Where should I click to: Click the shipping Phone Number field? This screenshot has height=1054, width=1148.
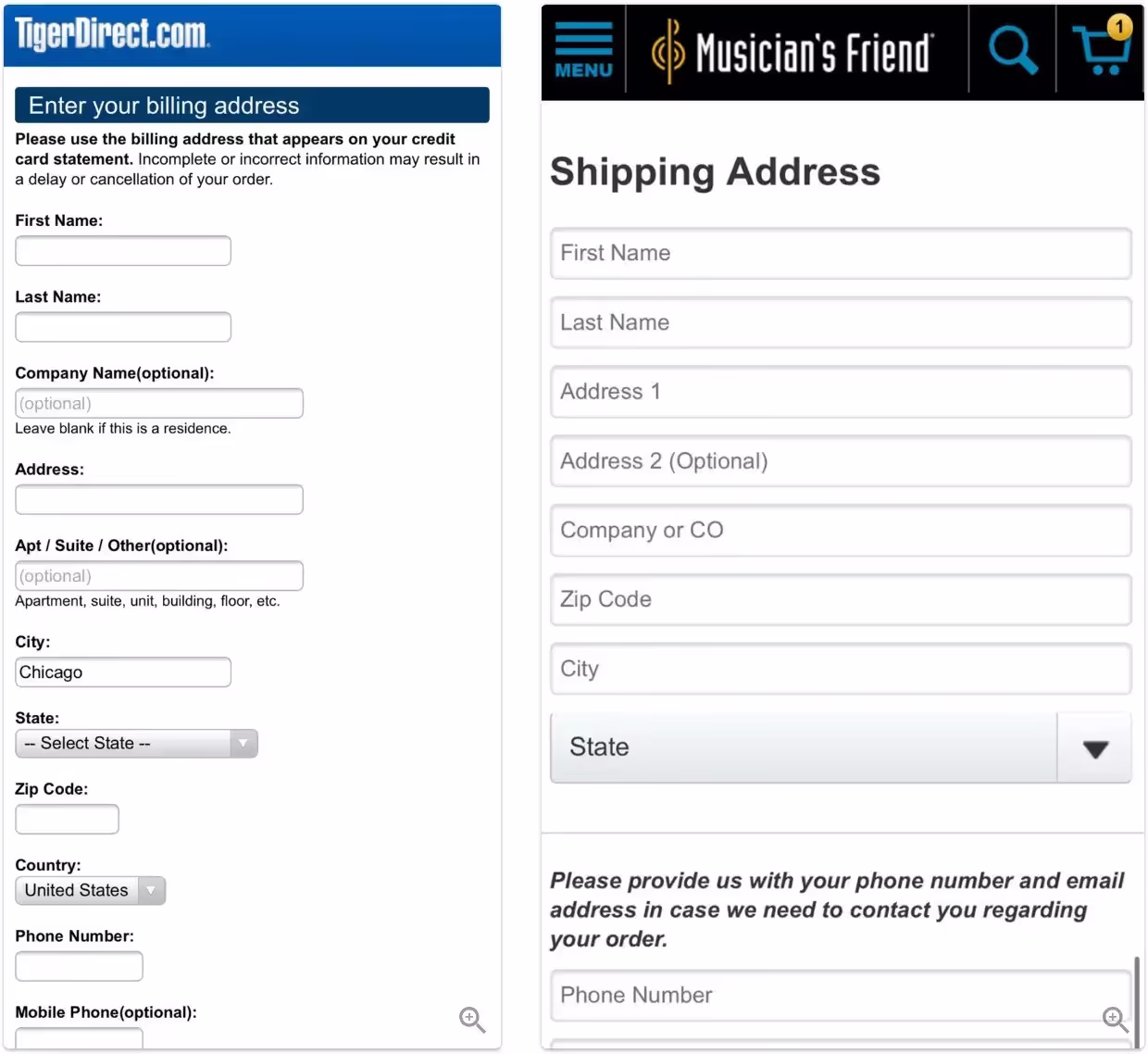840,996
